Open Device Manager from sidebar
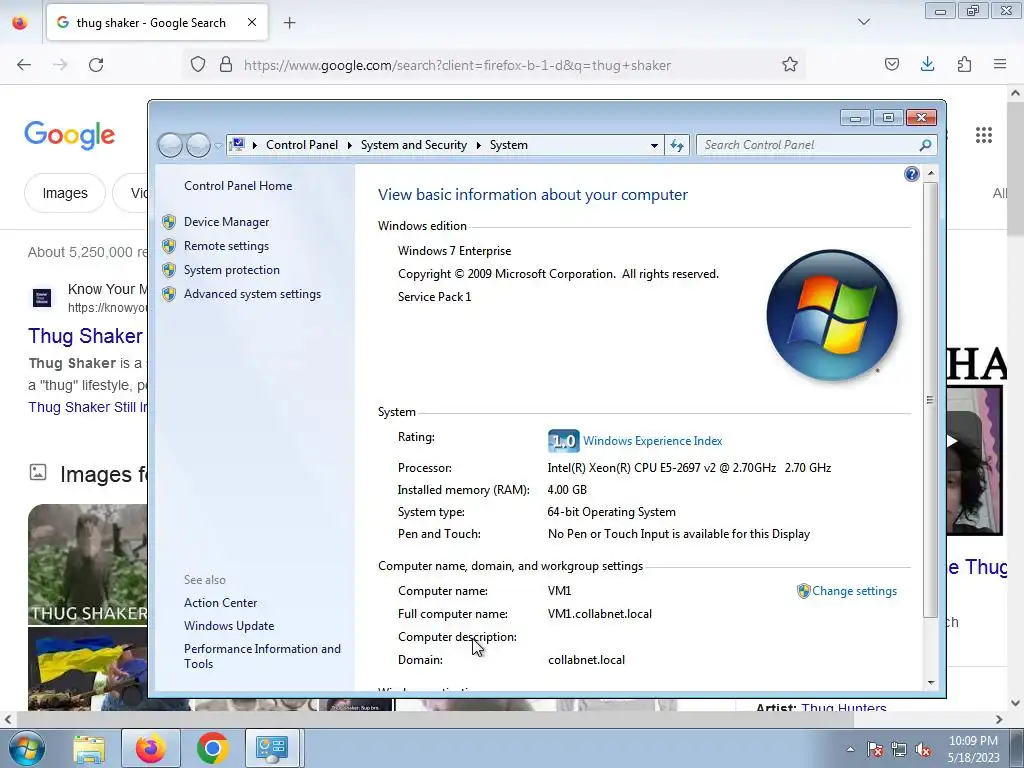 226,222
